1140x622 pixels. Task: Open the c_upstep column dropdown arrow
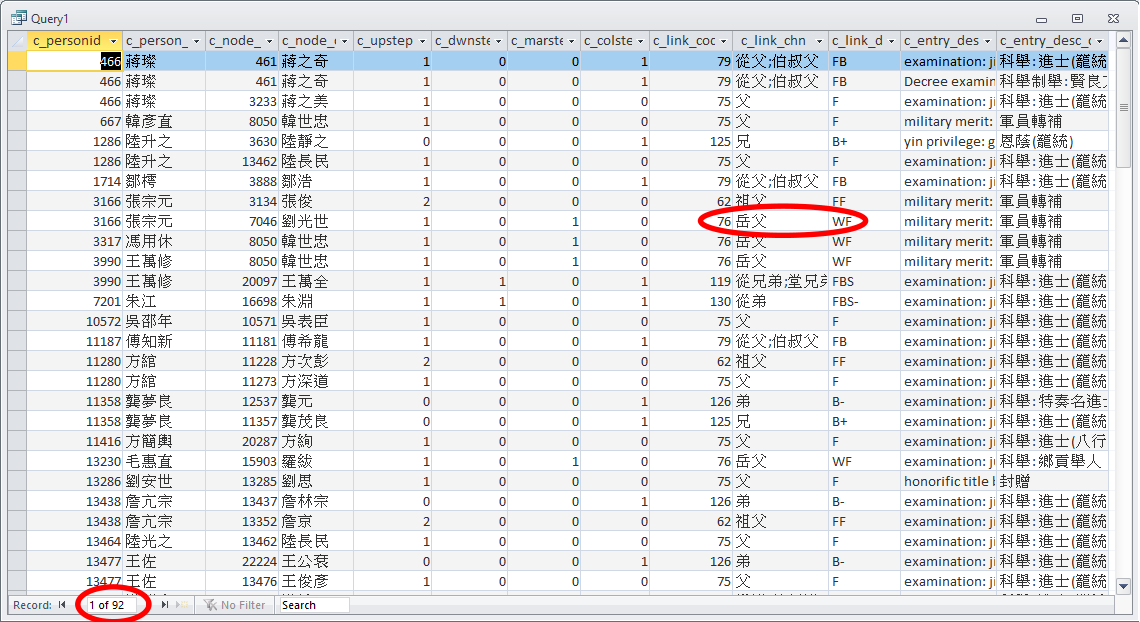coord(422,41)
